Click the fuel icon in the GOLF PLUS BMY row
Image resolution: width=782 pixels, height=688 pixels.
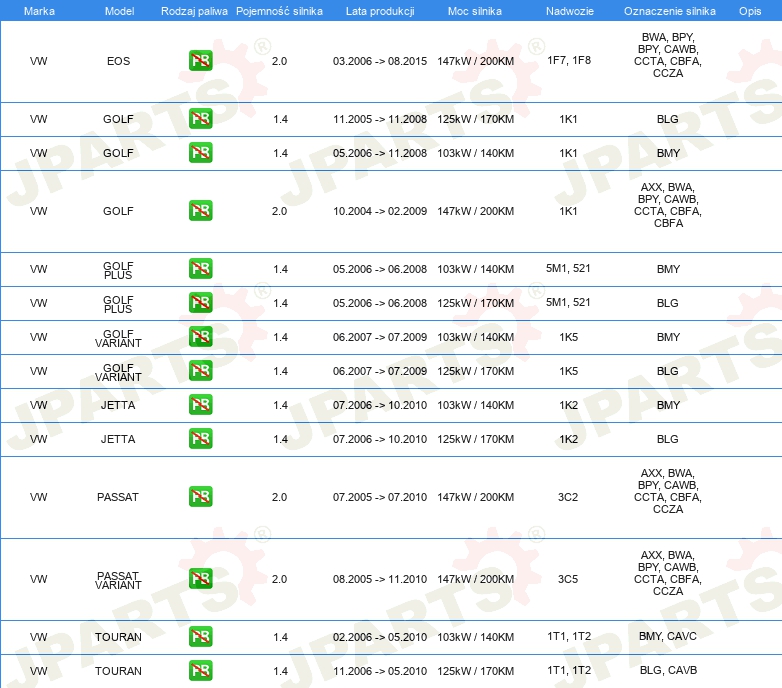[x=200, y=269]
